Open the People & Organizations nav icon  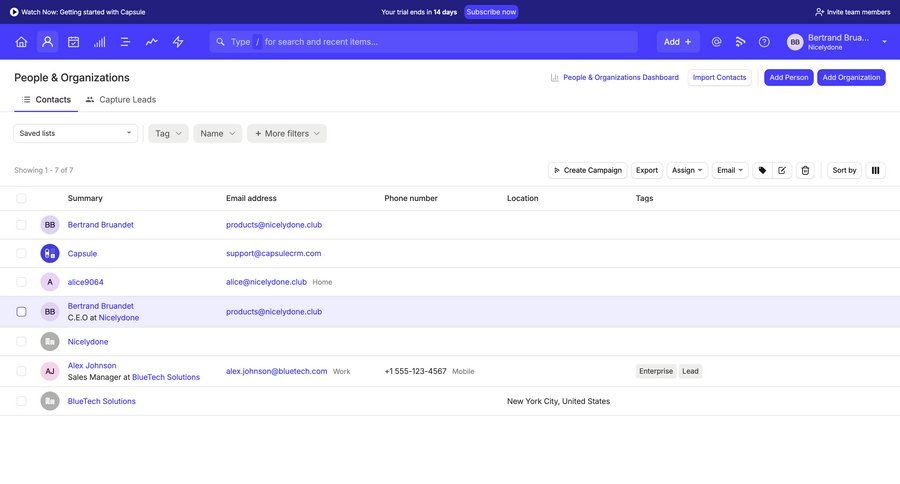coord(48,42)
